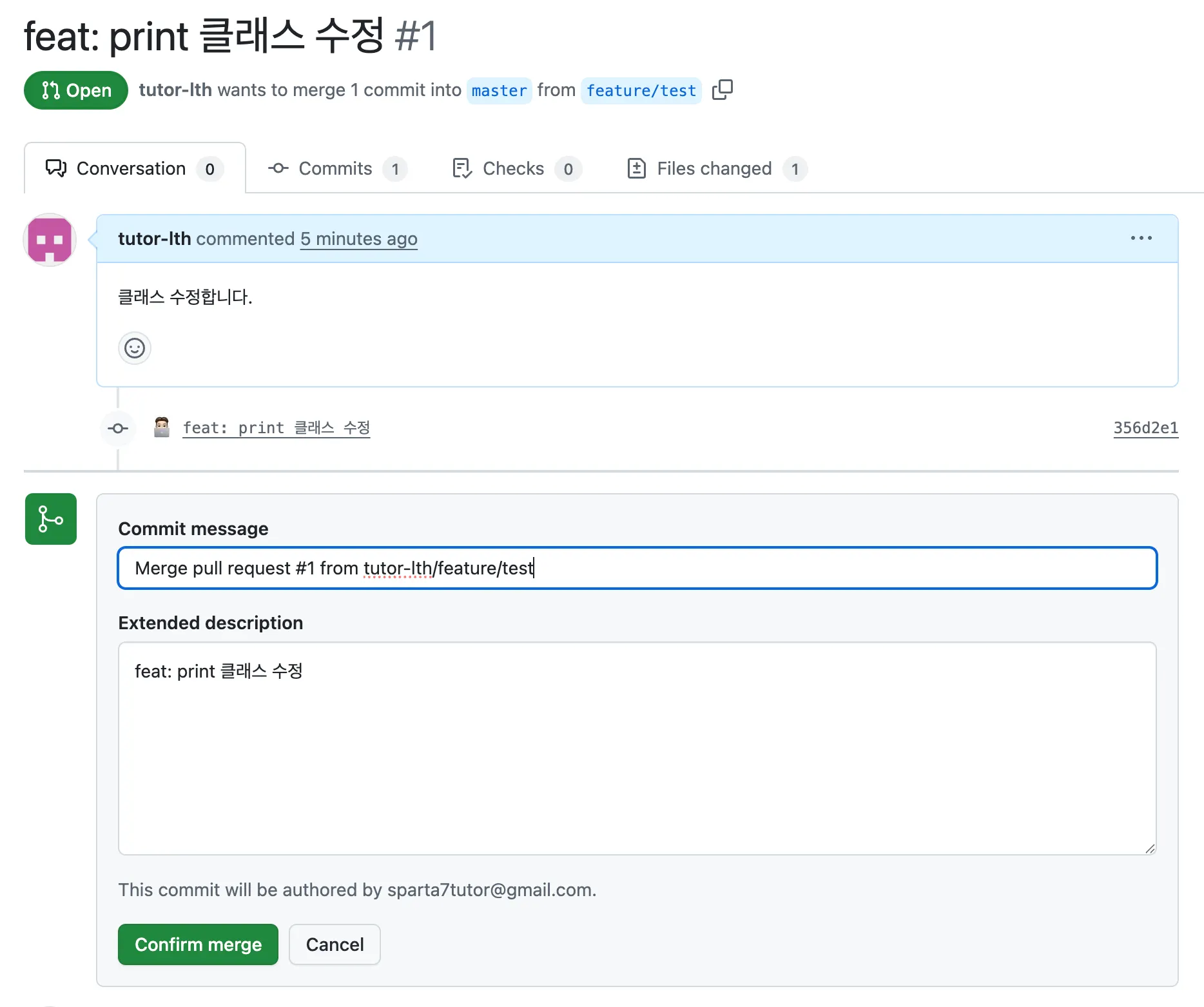Open the feature/test branch link
1204x1007 pixels.
pyautogui.click(x=641, y=90)
